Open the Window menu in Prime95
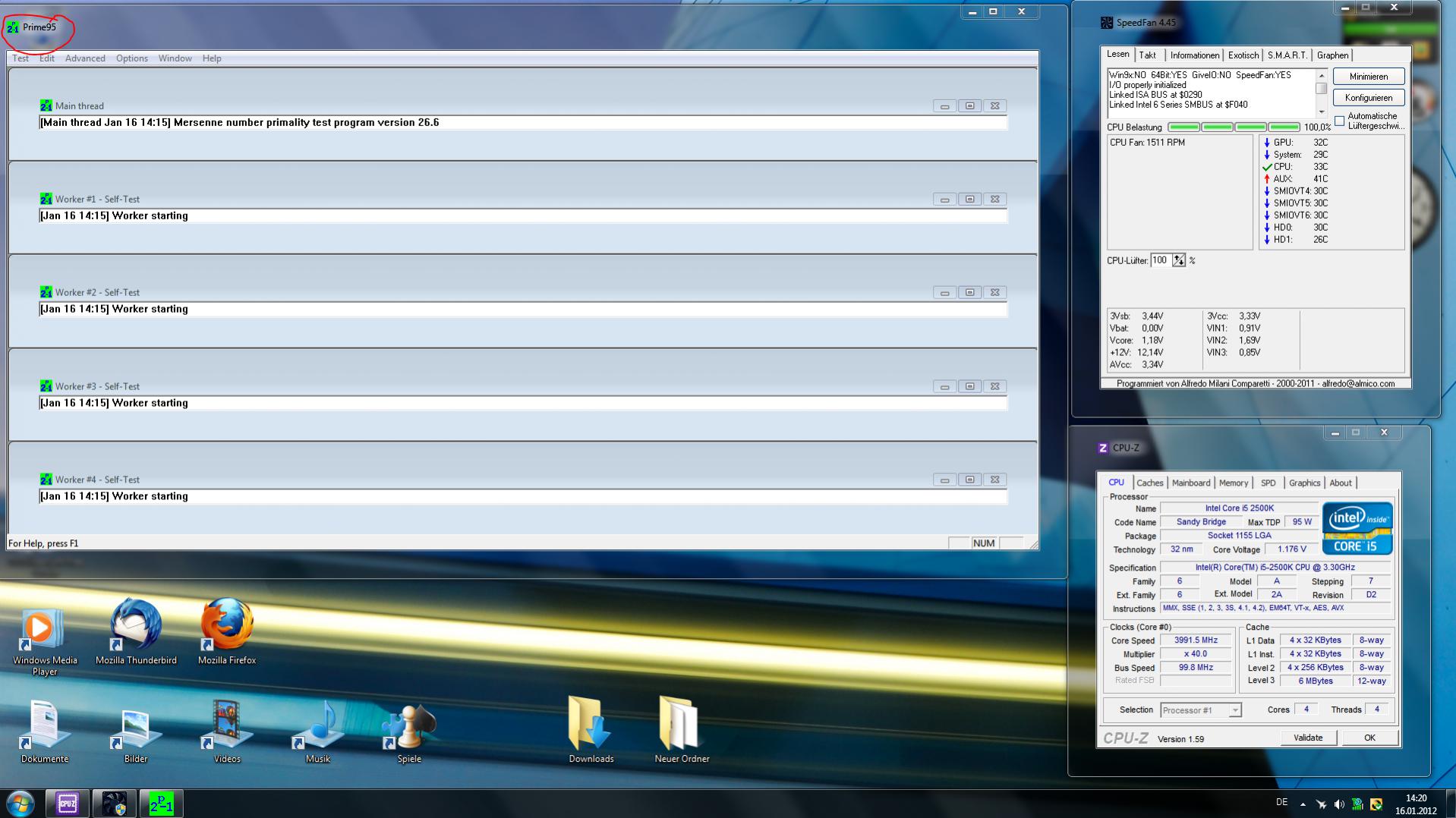This screenshot has width=1456, height=818. 175,58
